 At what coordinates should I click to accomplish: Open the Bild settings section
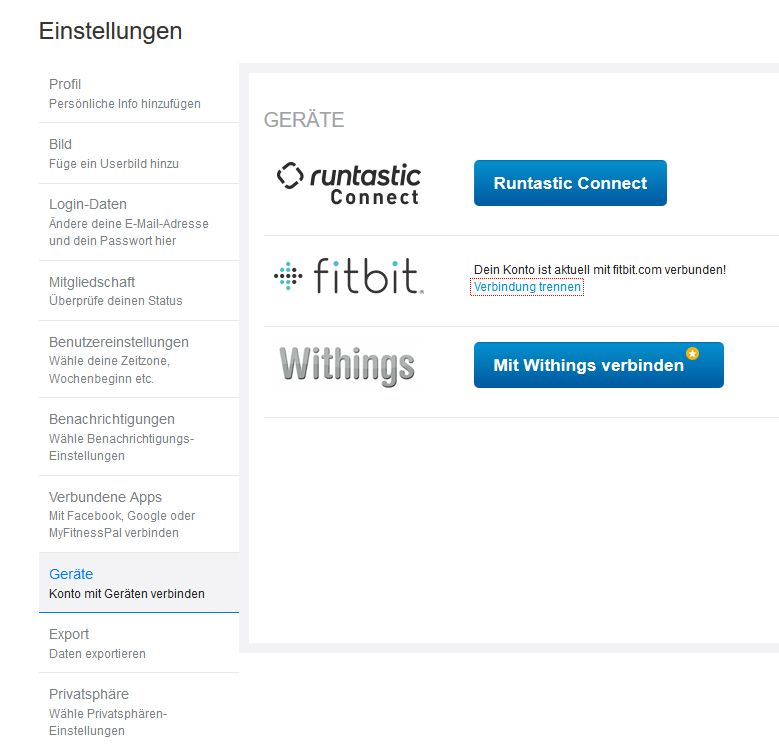(139, 153)
